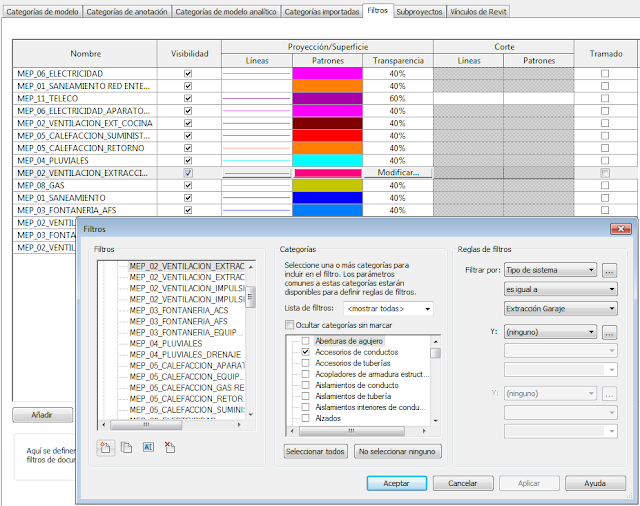Click ellipsis button next to first (ninguno)

609,332
